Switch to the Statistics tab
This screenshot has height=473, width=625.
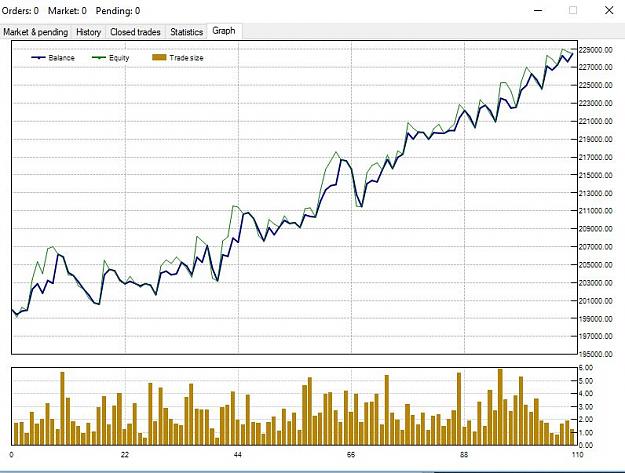pyautogui.click(x=187, y=32)
